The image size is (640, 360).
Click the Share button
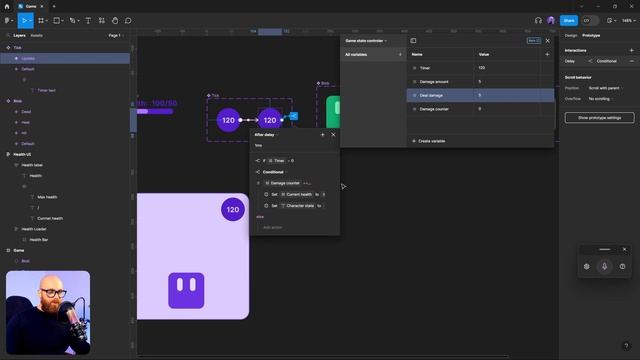pos(569,20)
